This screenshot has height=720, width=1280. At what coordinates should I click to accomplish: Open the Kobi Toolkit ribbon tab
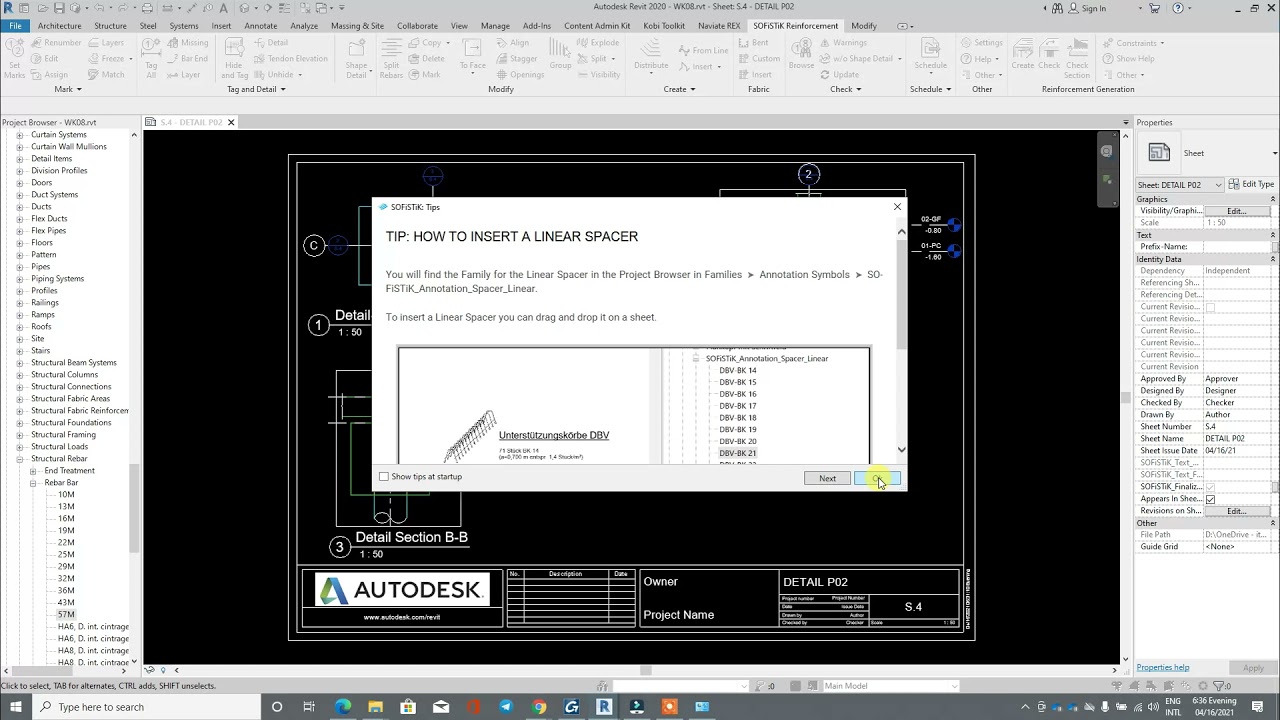coord(665,26)
